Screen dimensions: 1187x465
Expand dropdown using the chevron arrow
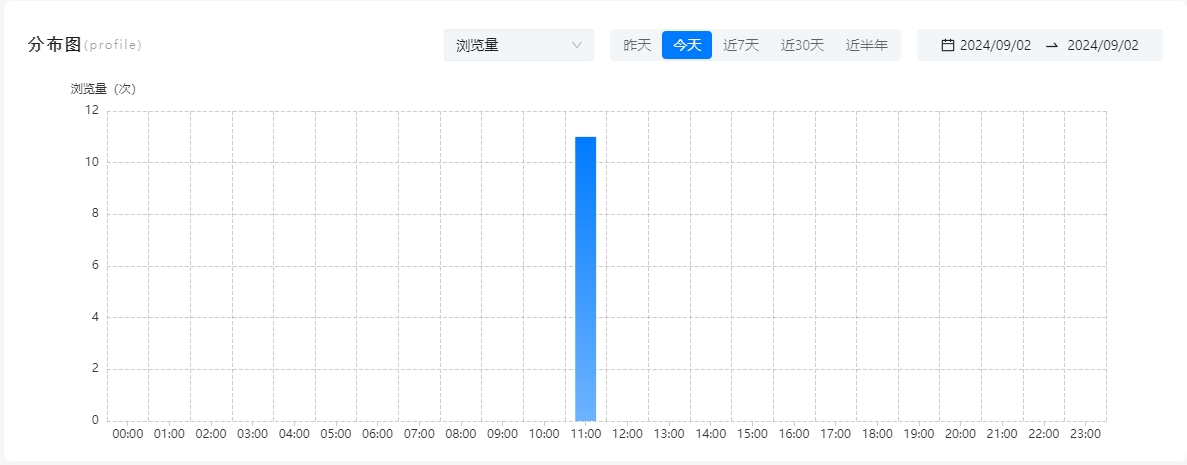click(577, 45)
